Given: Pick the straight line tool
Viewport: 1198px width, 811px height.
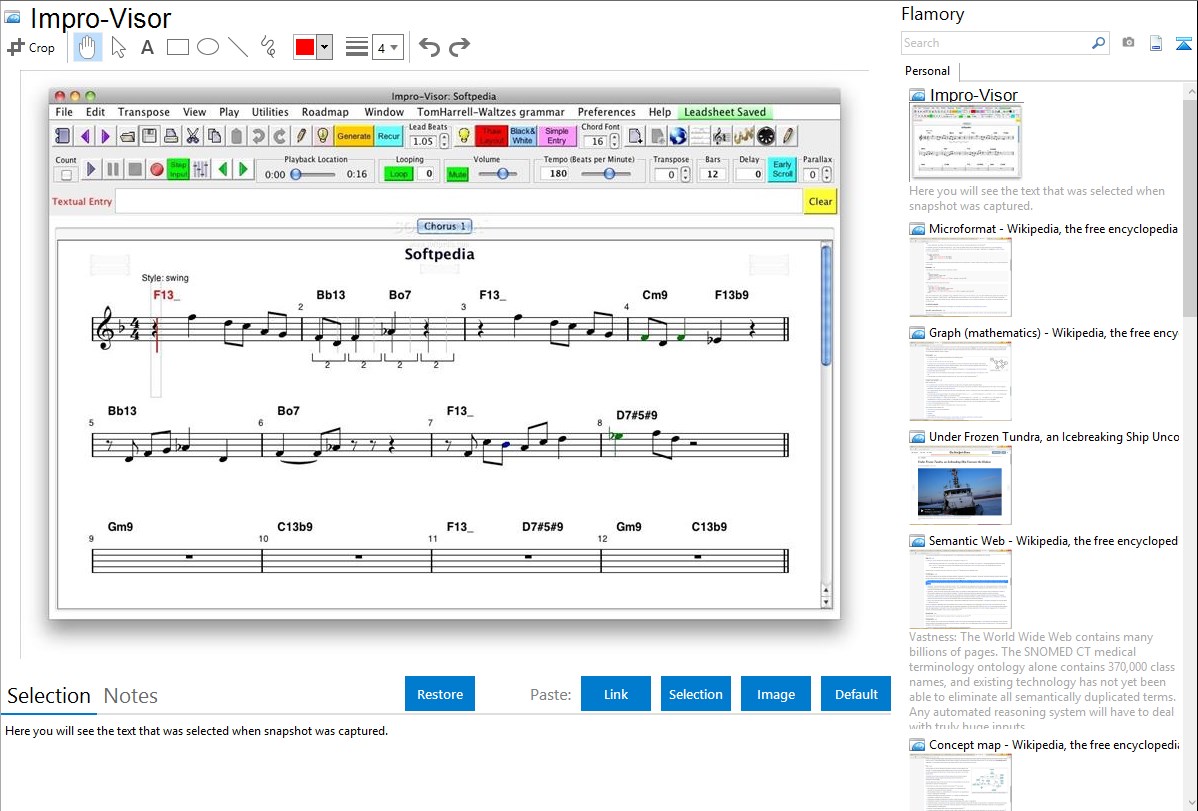Looking at the screenshot, I should tap(238, 47).
